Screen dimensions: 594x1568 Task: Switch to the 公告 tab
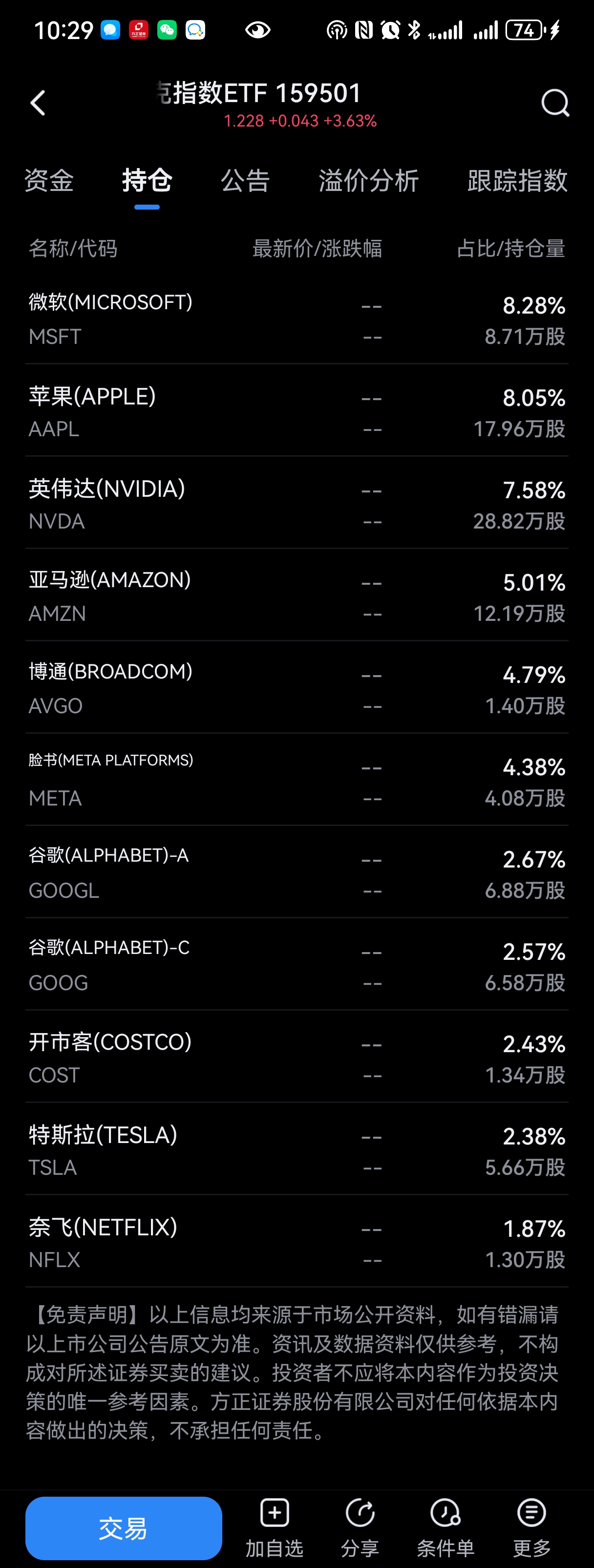245,181
